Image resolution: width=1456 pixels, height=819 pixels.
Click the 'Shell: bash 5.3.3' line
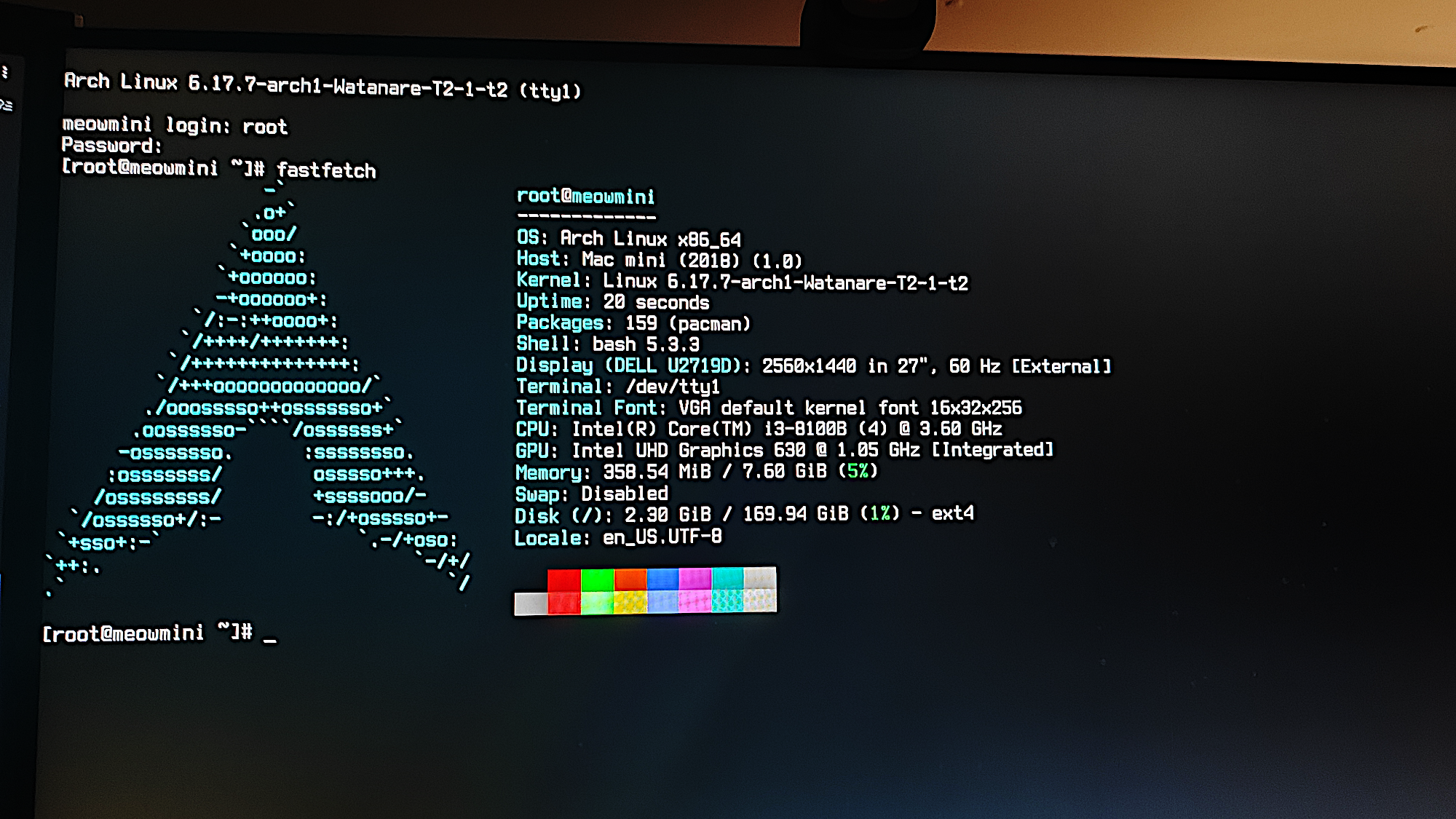point(608,344)
